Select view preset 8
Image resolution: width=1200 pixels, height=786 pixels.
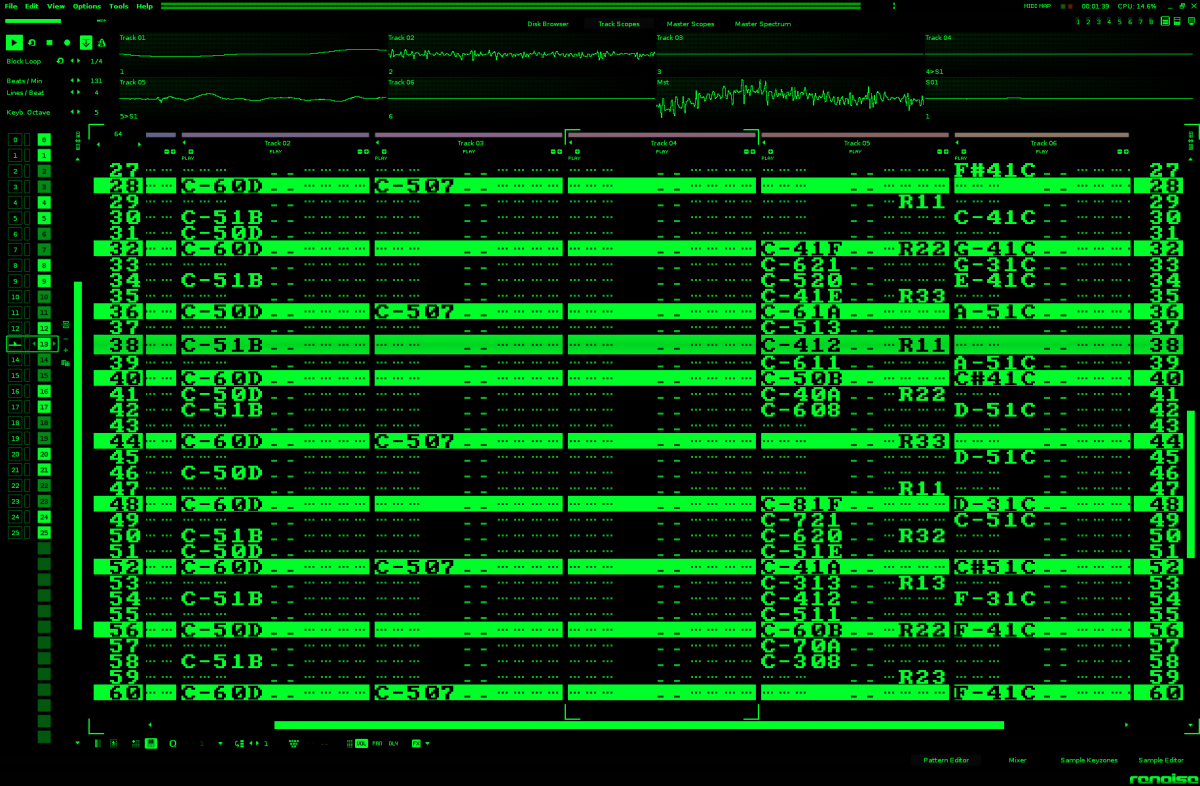pyautogui.click(x=1151, y=21)
